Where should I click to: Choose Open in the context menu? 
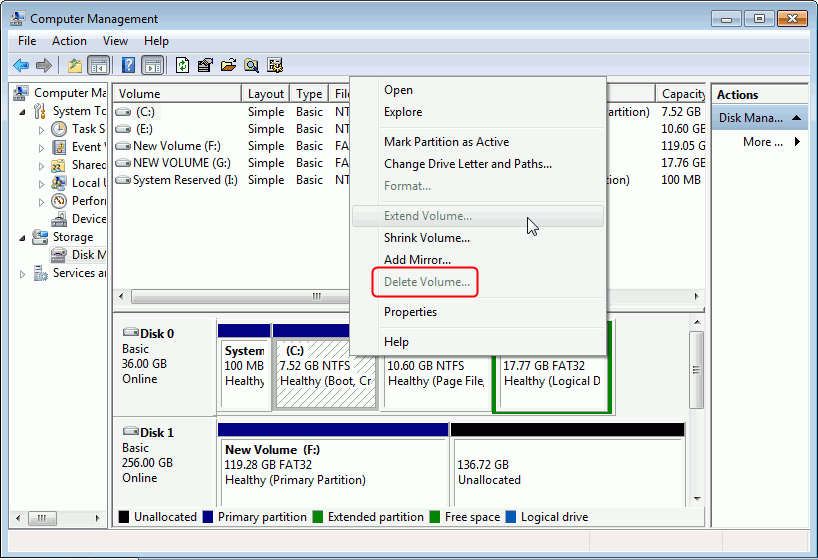pyautogui.click(x=478, y=90)
